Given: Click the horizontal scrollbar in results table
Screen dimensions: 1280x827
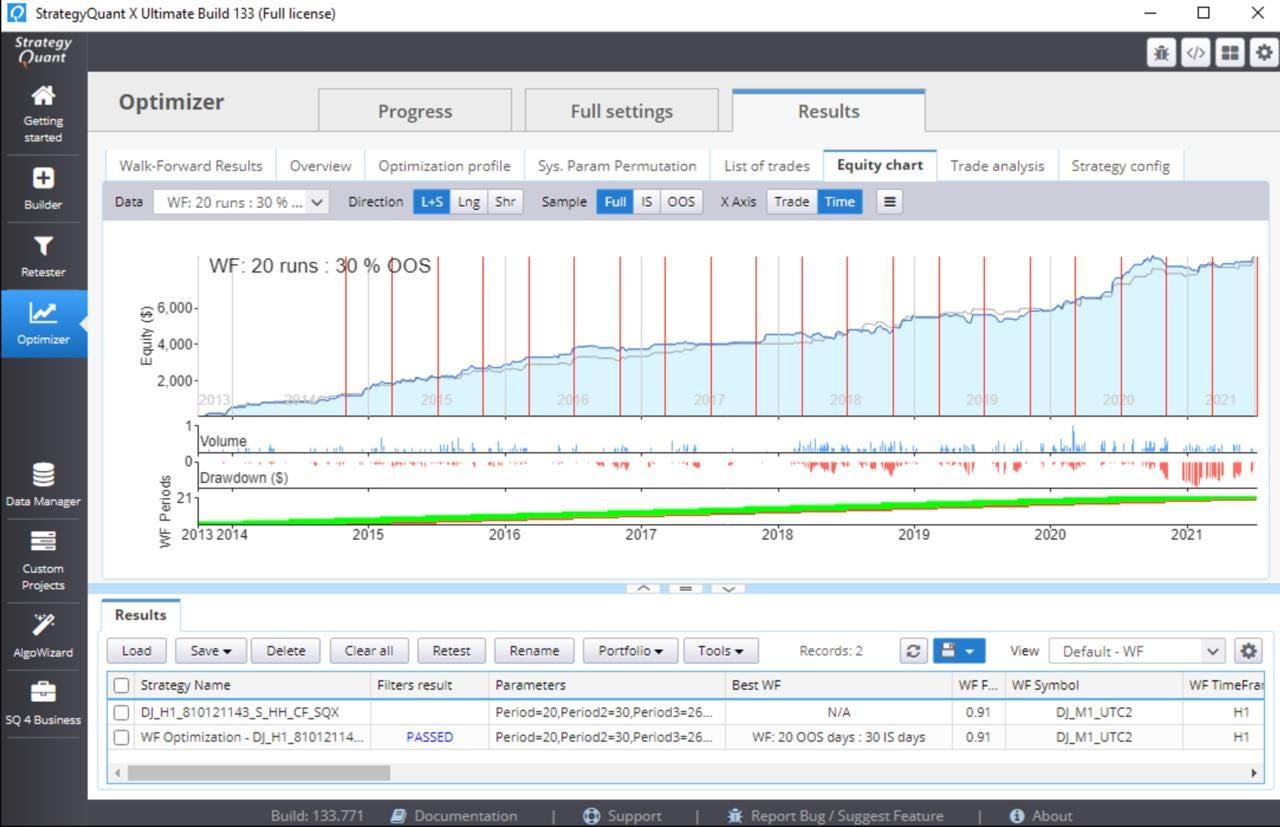Looking at the screenshot, I should pyautogui.click(x=259, y=773).
